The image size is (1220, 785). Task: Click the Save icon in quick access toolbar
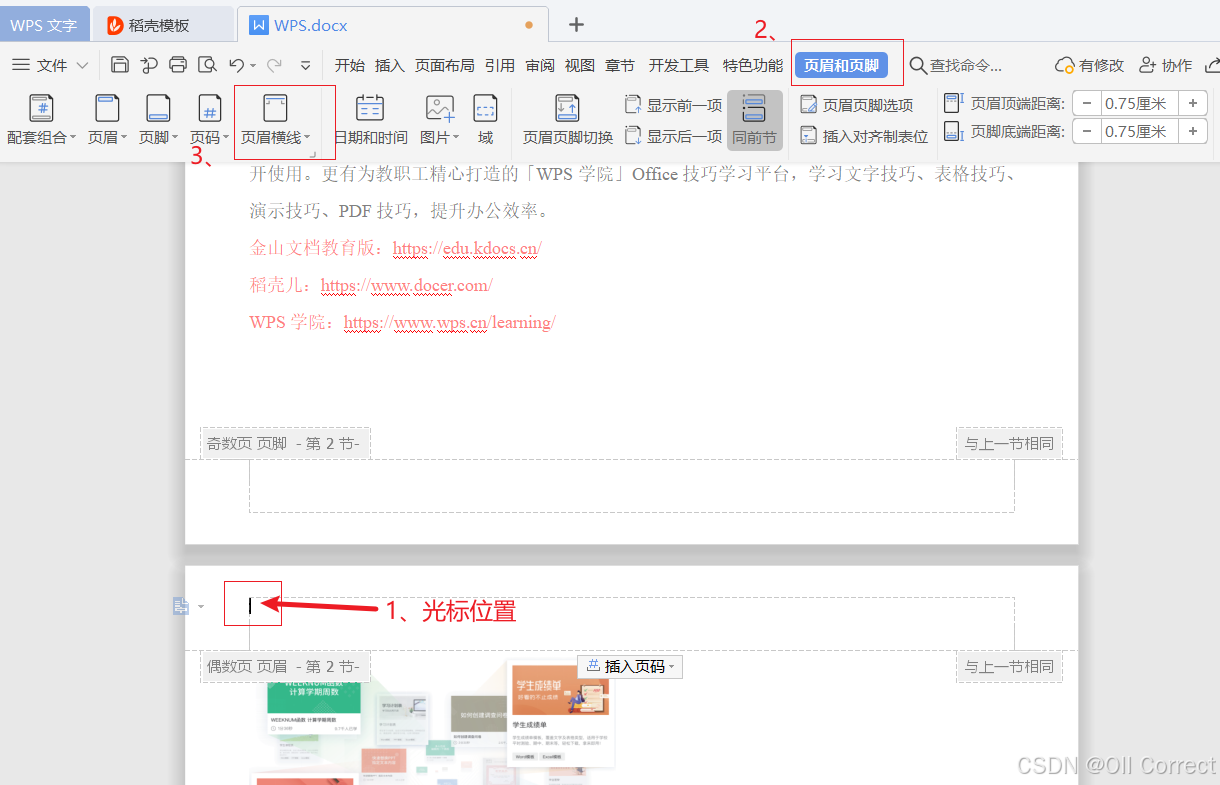tap(120, 65)
